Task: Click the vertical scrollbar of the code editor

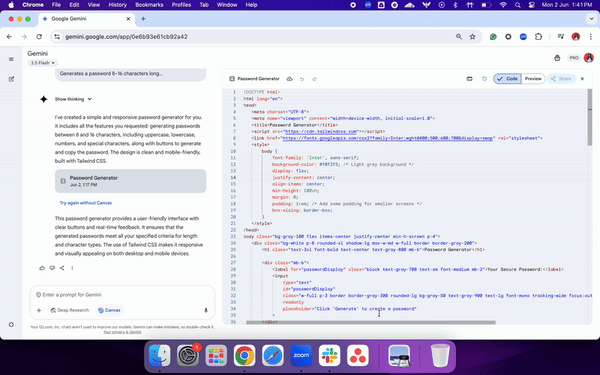Action: (x=590, y=117)
